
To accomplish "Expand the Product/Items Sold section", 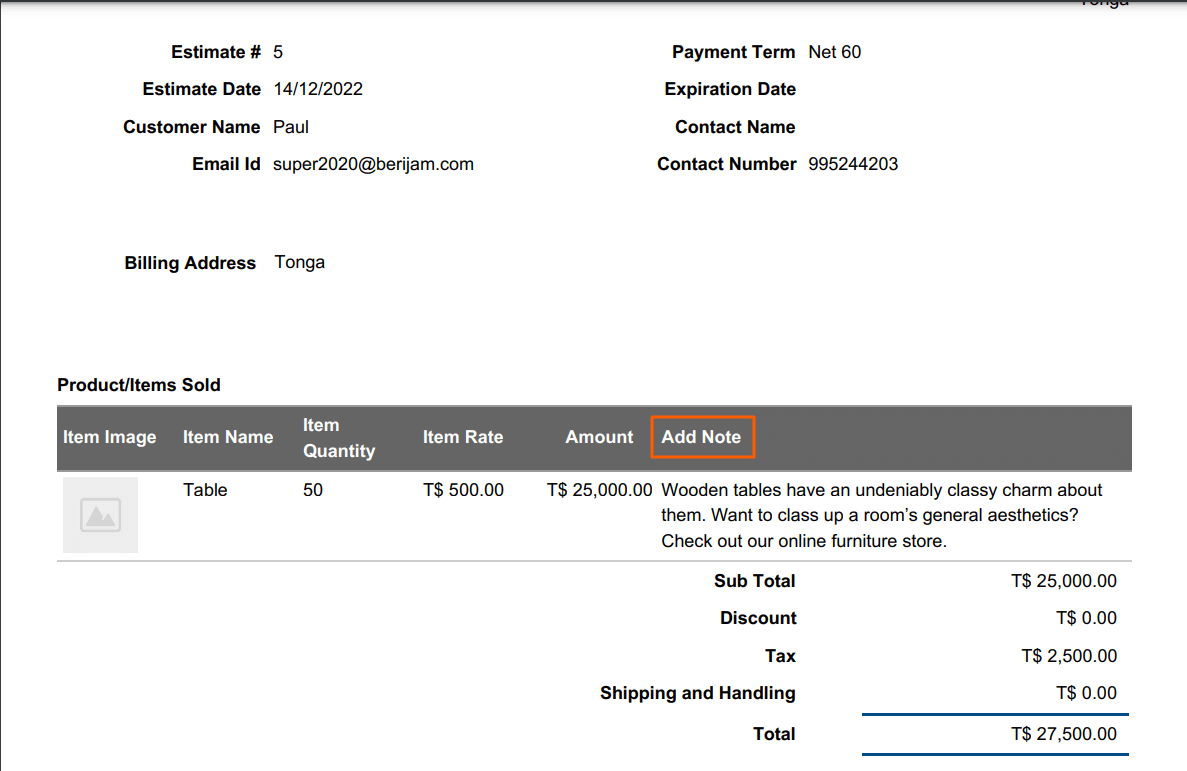I will point(139,384).
